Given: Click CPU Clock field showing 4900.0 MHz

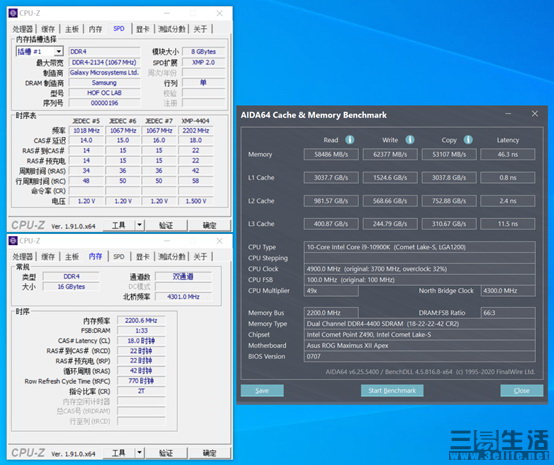Looking at the screenshot, I should tap(419, 269).
